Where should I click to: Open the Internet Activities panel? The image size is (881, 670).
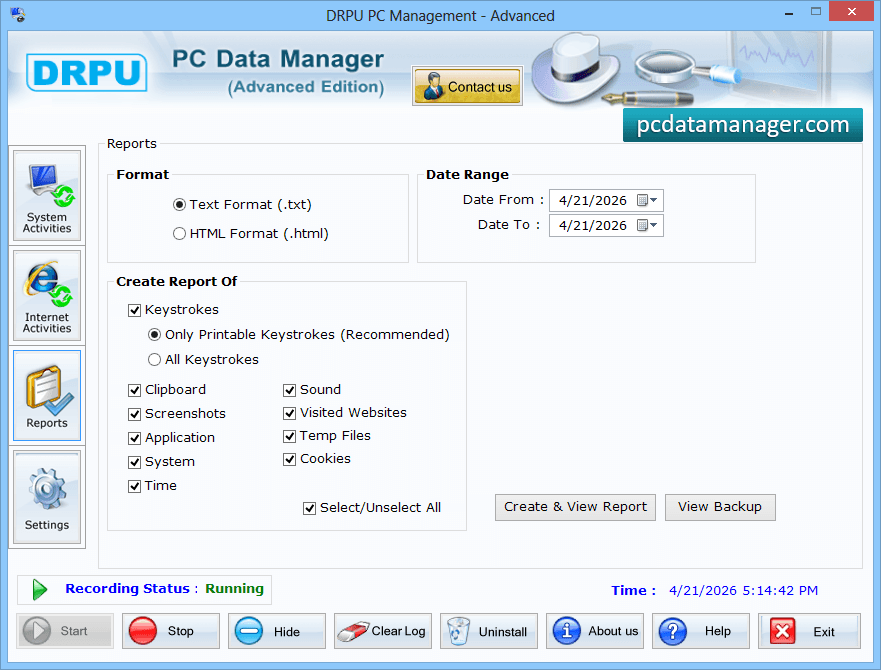pos(47,296)
